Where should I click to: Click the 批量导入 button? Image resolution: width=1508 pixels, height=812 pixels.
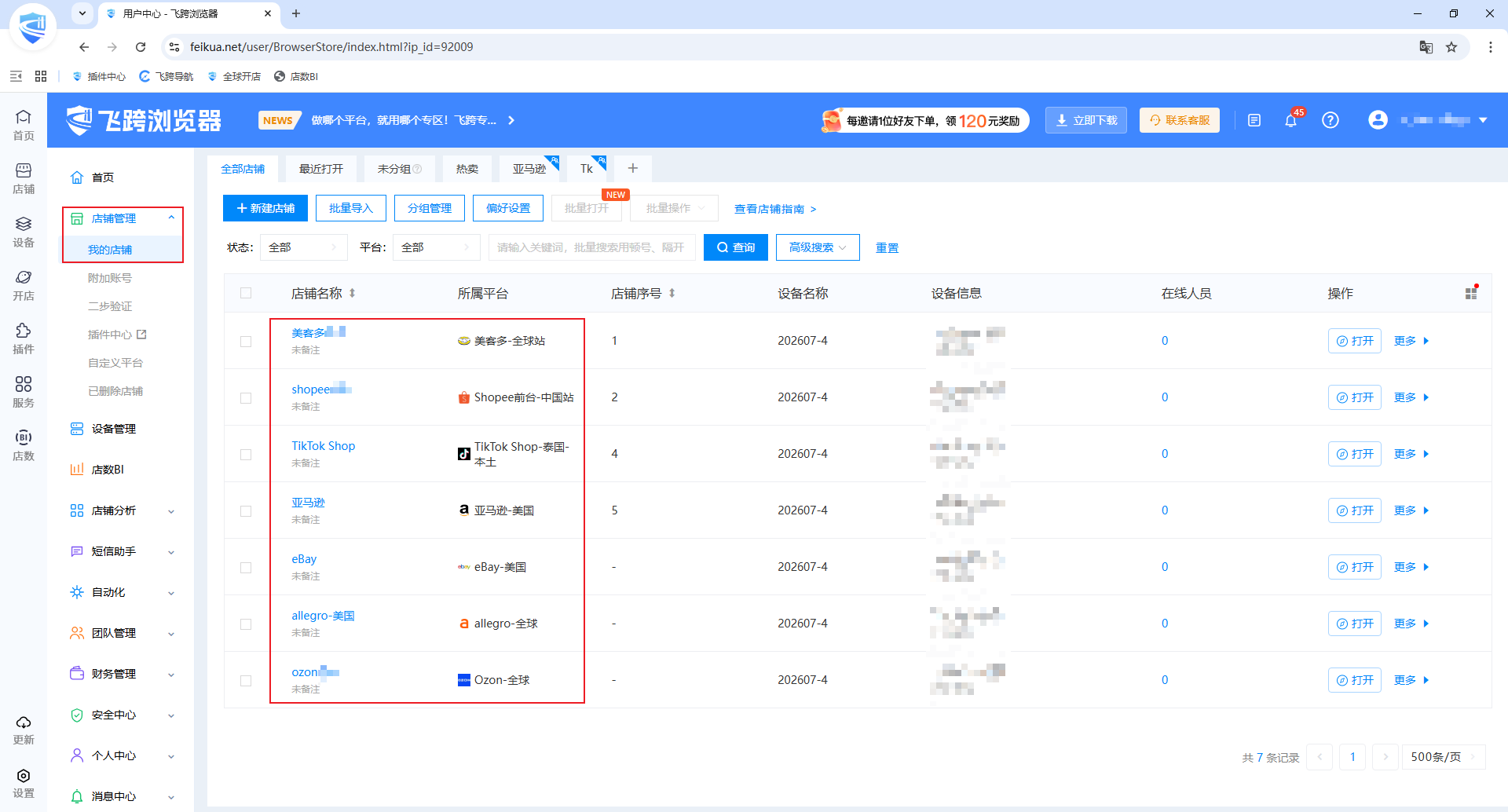pos(351,208)
